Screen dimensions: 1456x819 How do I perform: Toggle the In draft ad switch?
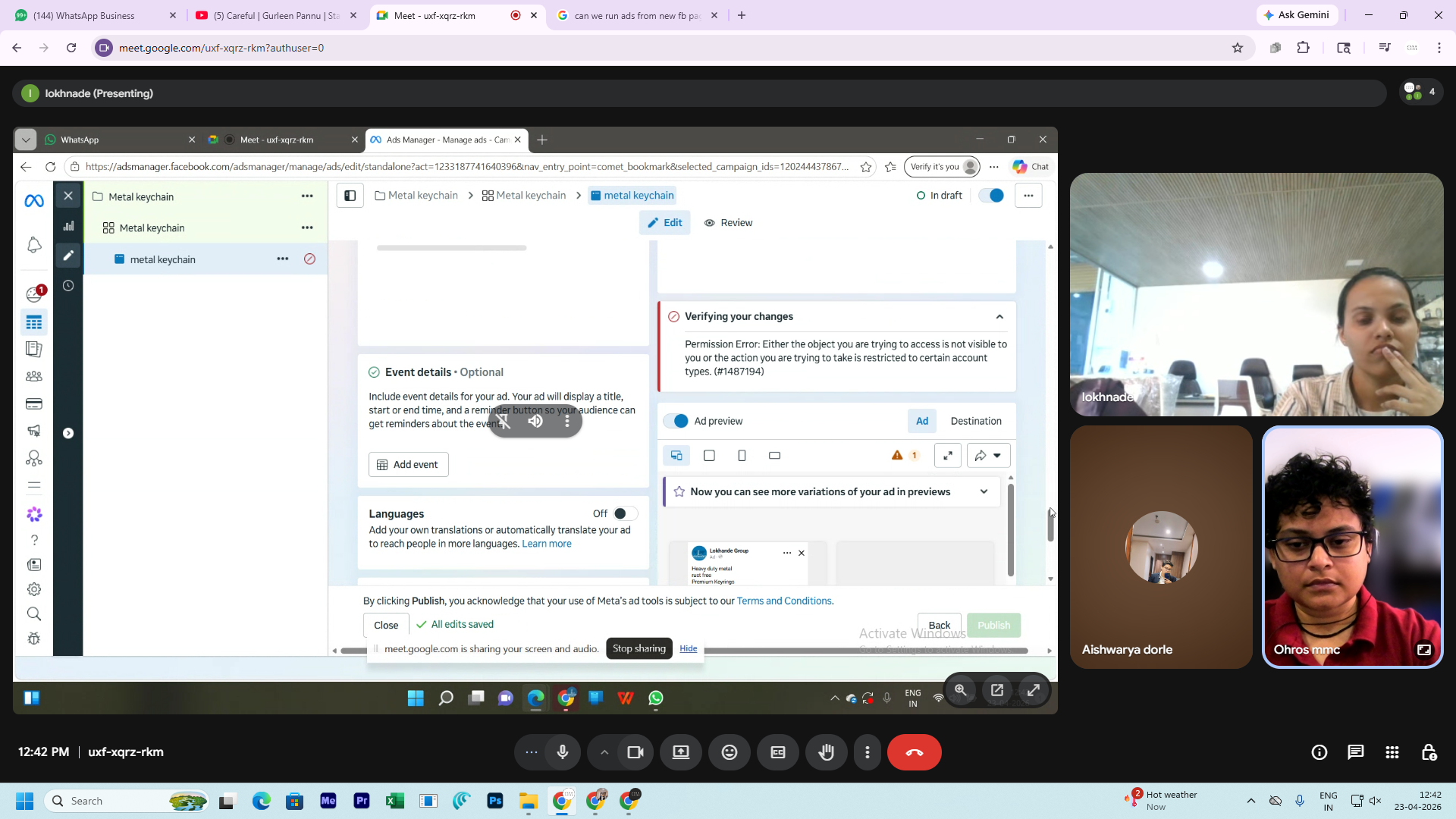[x=992, y=196]
